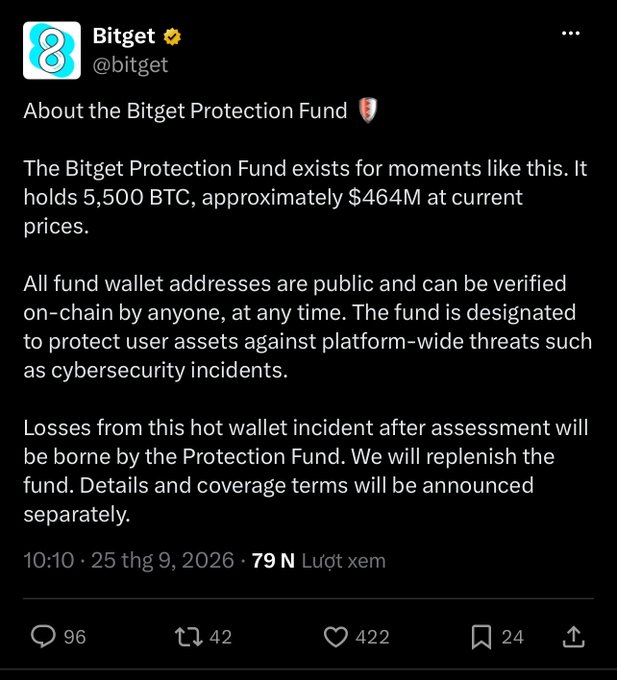Screen dimensions: 617x680
Task: Click the reply speech bubble icon
Action: click(x=43, y=637)
